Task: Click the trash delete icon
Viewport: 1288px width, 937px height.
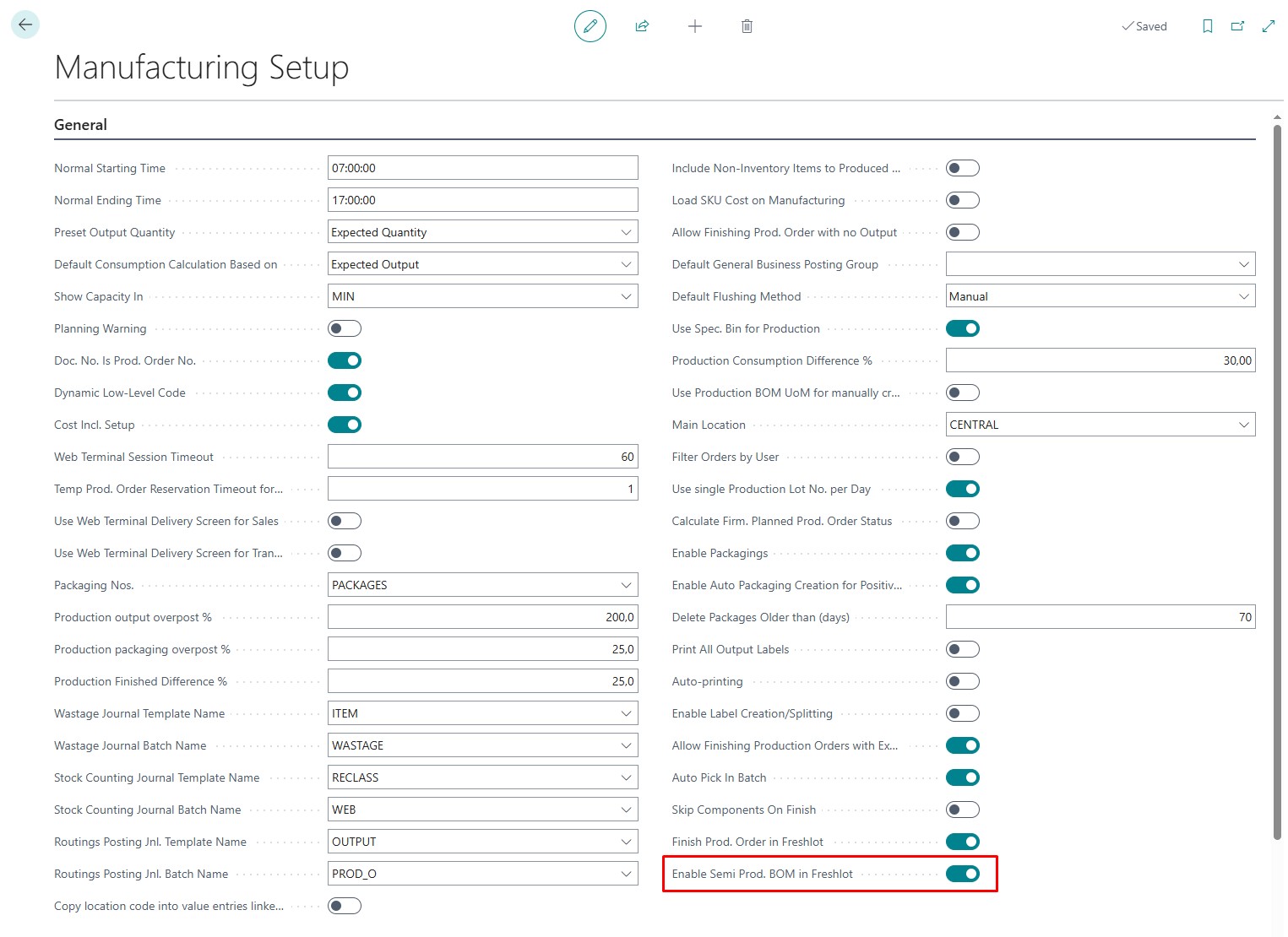Action: [x=747, y=26]
